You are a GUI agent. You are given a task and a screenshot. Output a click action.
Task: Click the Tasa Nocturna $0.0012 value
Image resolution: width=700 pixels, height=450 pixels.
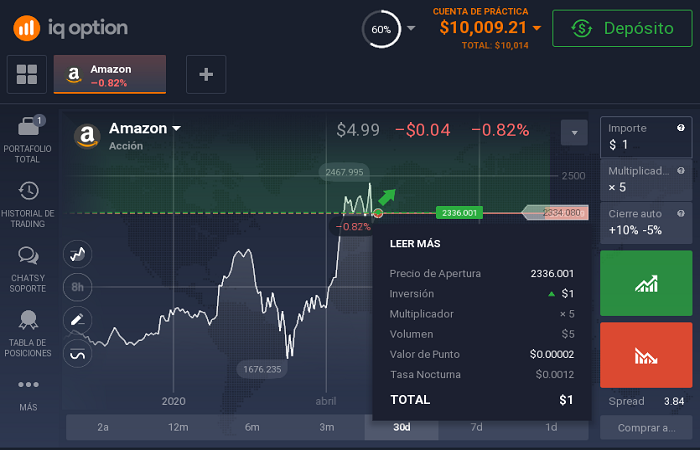coord(555,375)
